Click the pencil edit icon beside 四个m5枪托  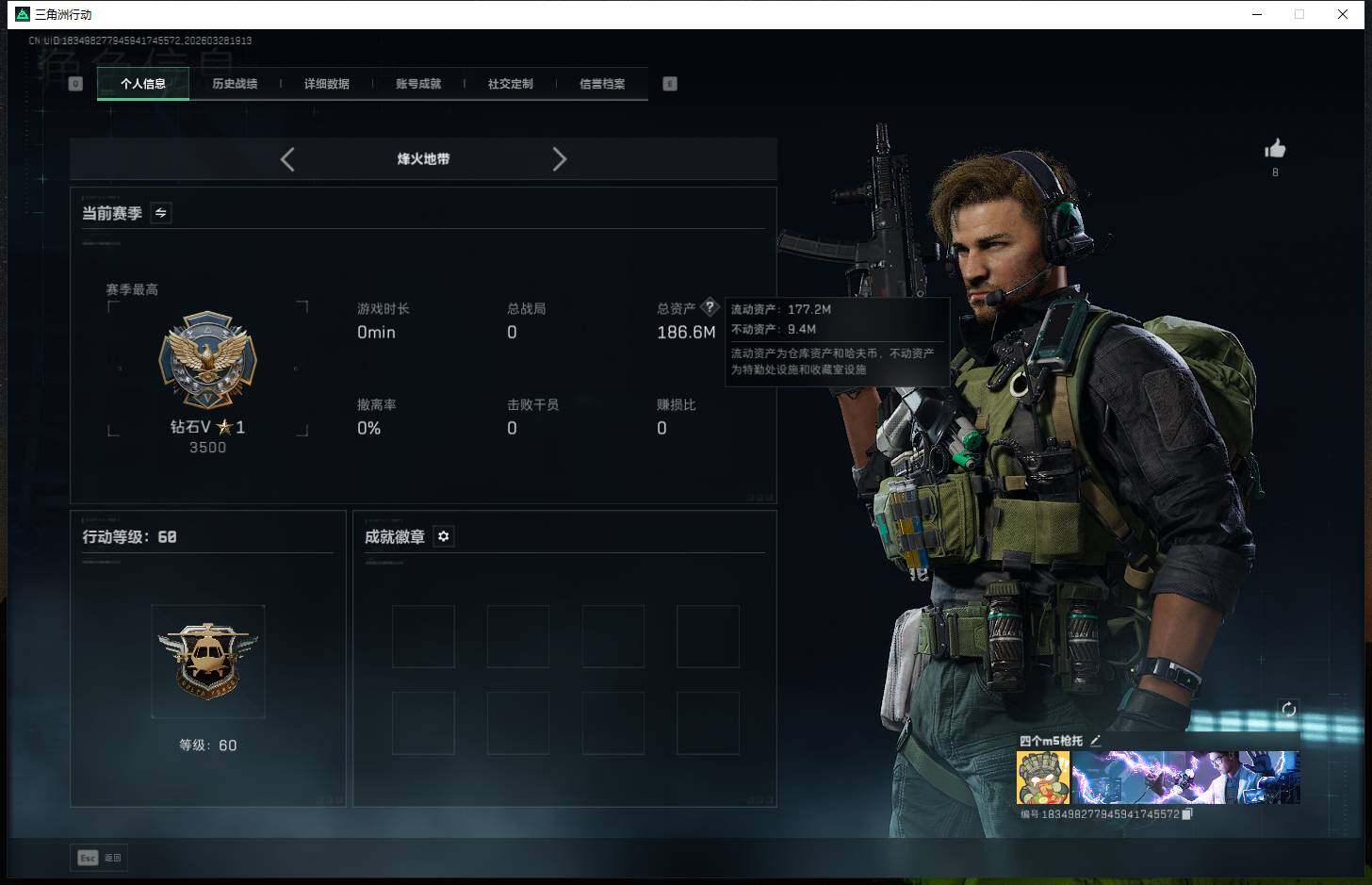[x=1095, y=741]
